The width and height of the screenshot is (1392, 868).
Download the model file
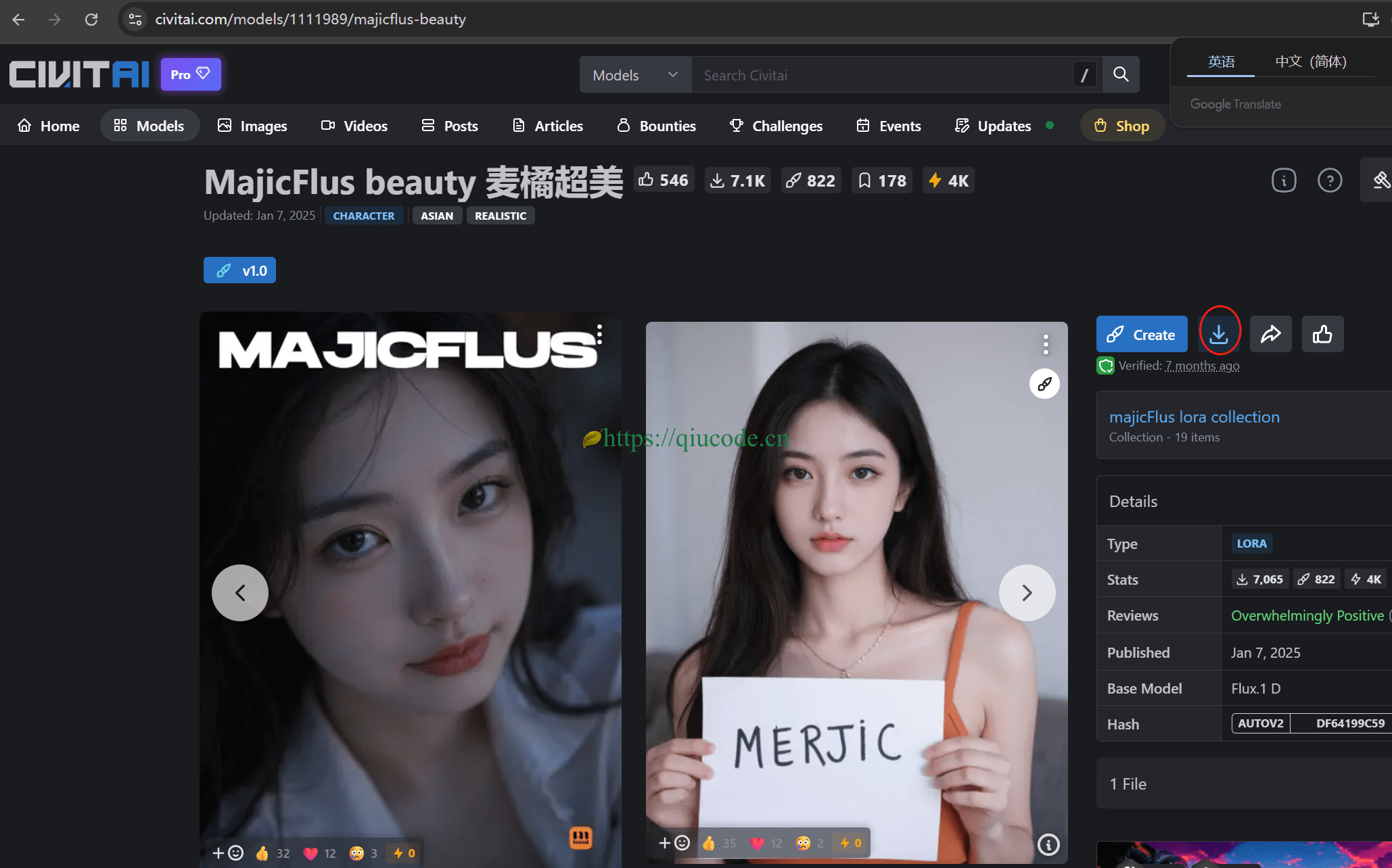[x=1219, y=334]
